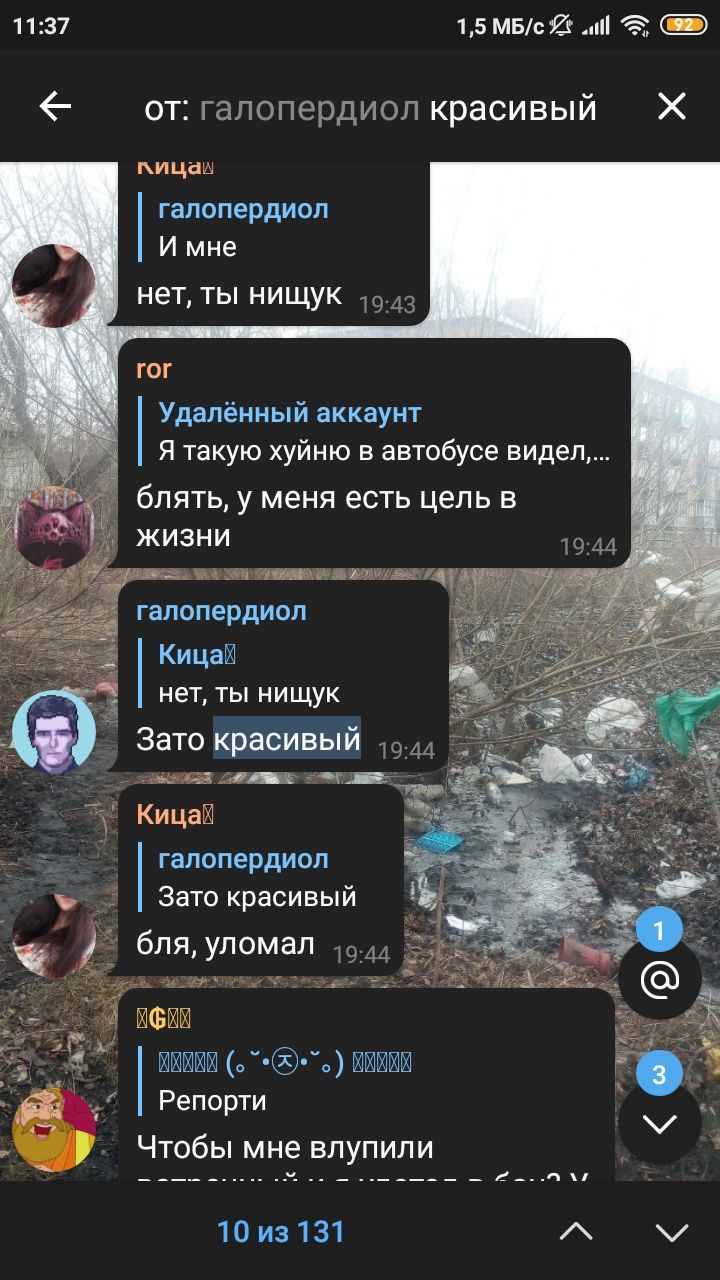Viewport: 720px width, 1280px height.
Task: Tap the bearded cartoon avatar
Action: [54, 1130]
